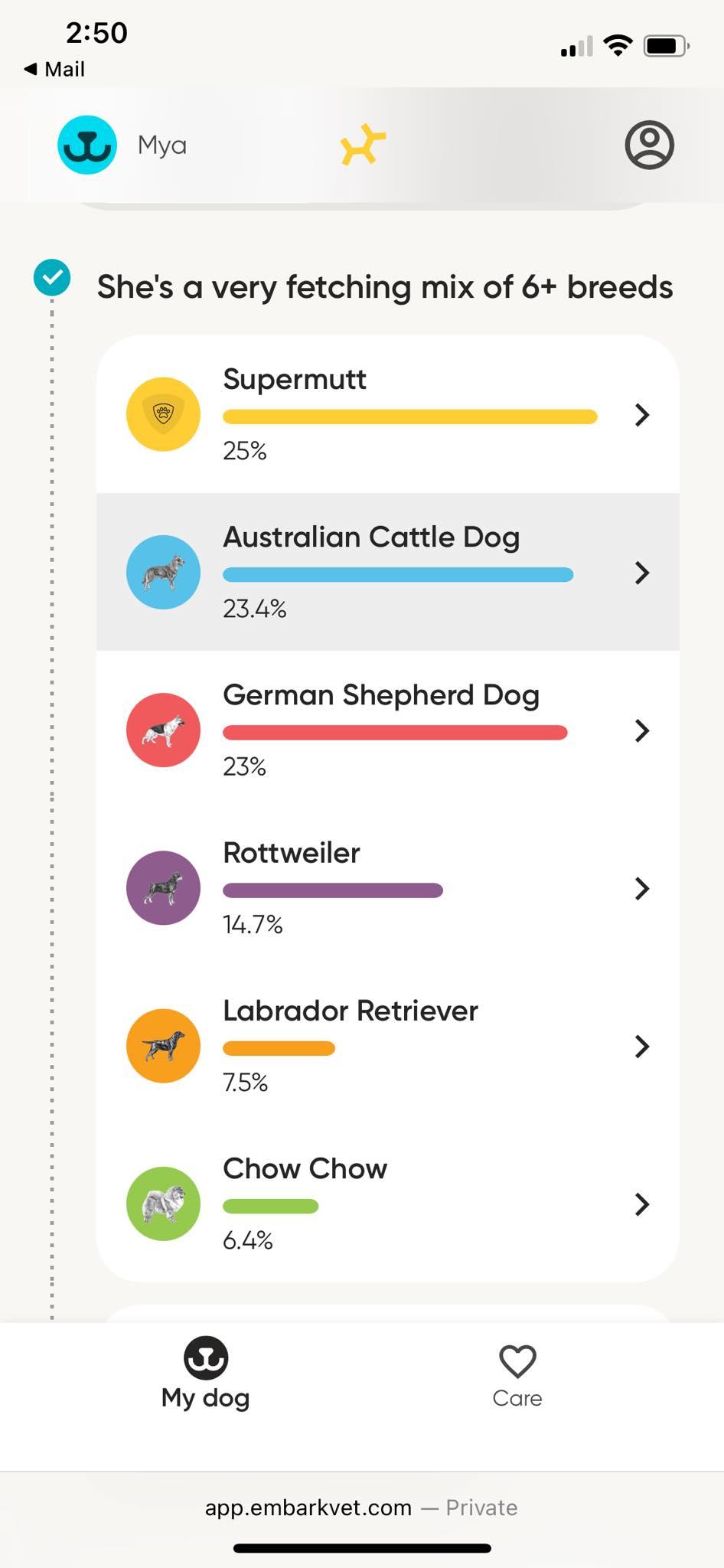Image resolution: width=724 pixels, height=1568 pixels.
Task: Tap the yellow Embark dog logo
Action: point(363,145)
